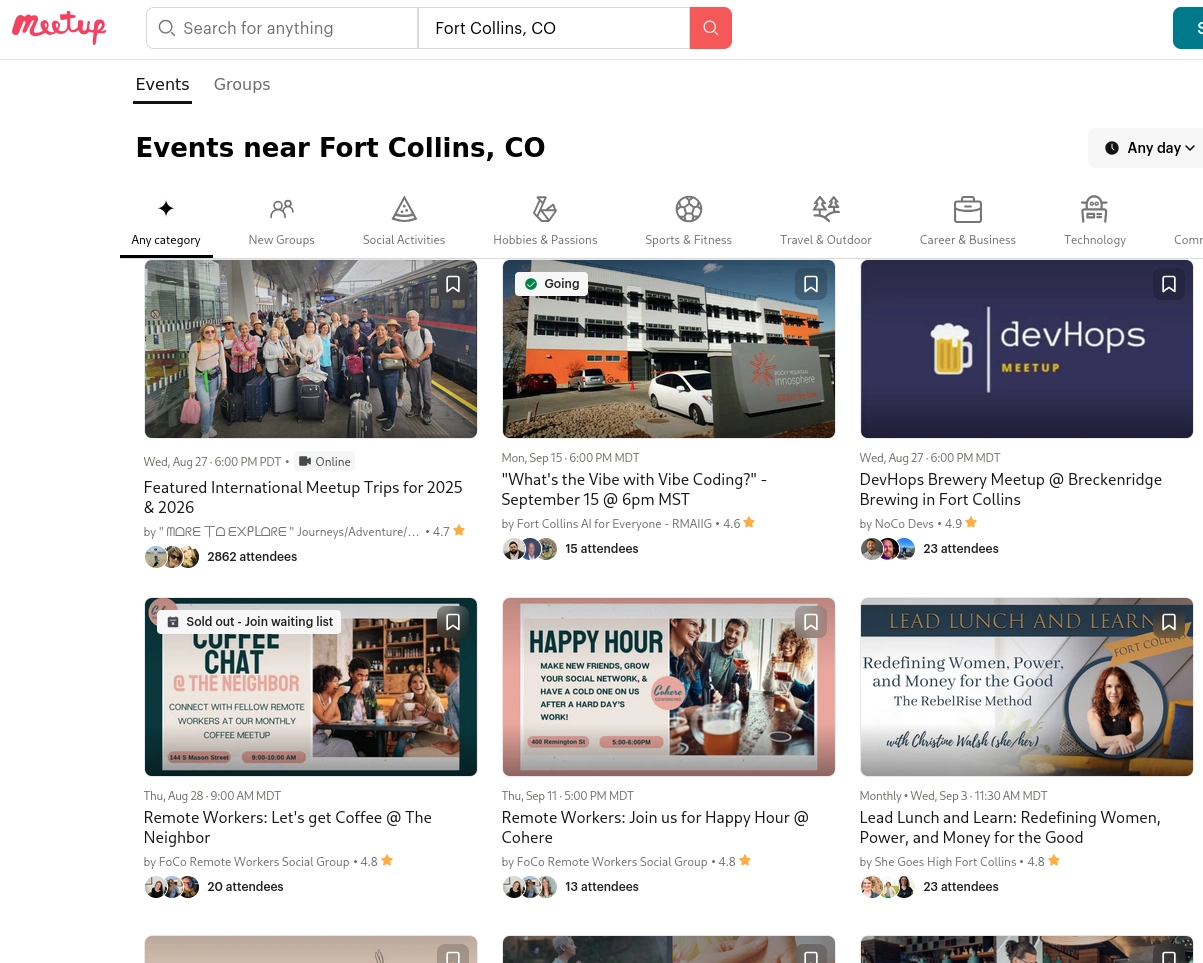The width and height of the screenshot is (1203, 963).
Task: Select the New Groups people icon
Action: point(282,208)
